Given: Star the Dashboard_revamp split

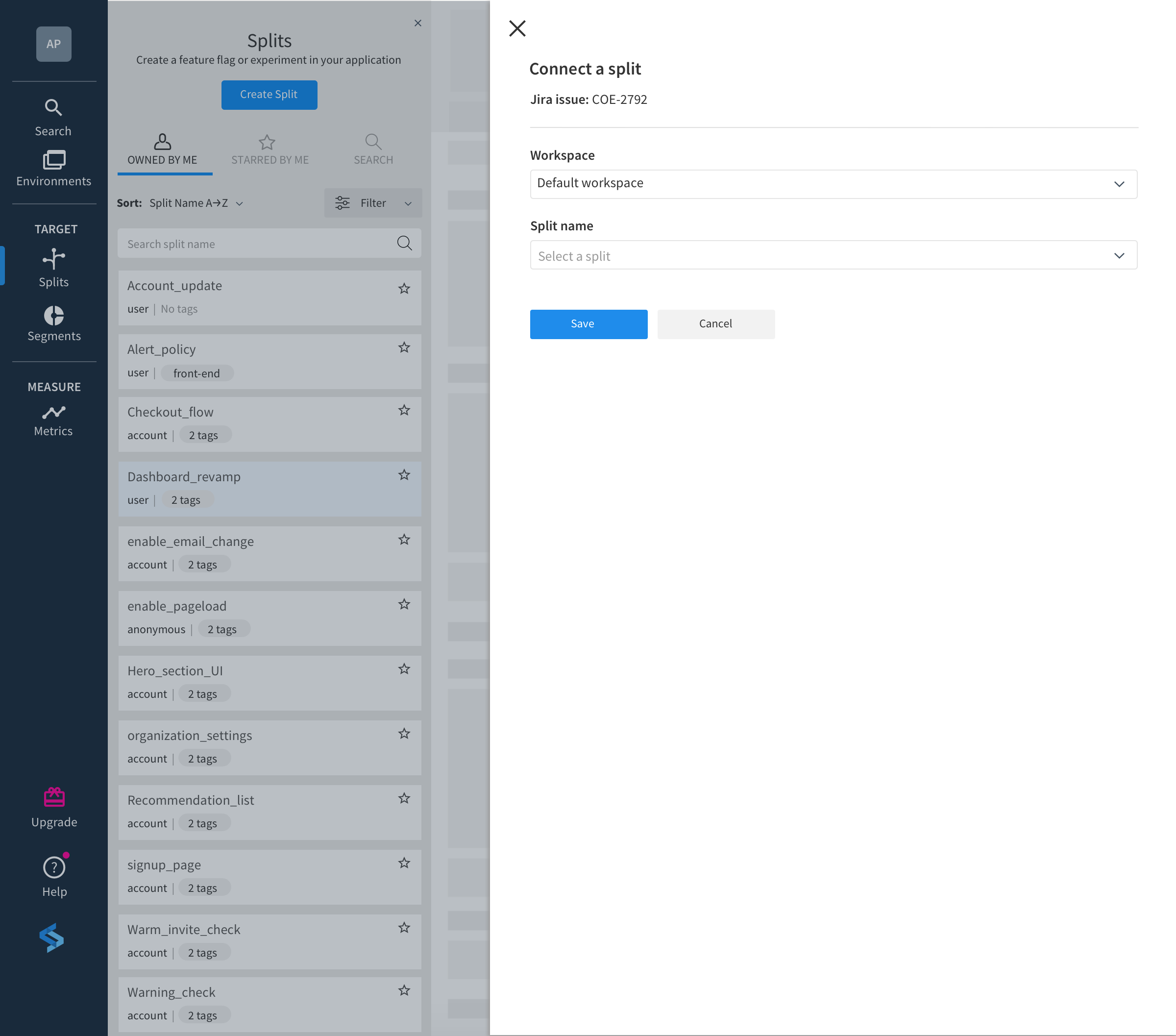Looking at the screenshot, I should 404,475.
